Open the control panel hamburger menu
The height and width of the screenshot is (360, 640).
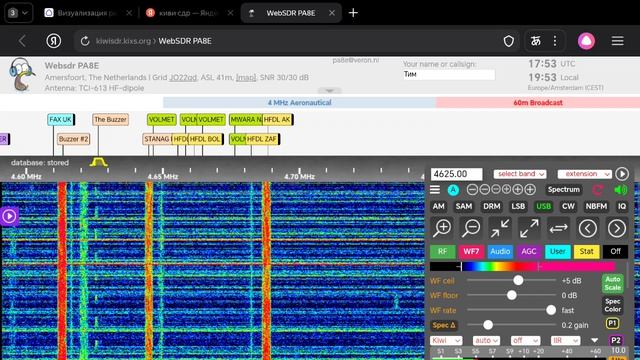pos(435,189)
